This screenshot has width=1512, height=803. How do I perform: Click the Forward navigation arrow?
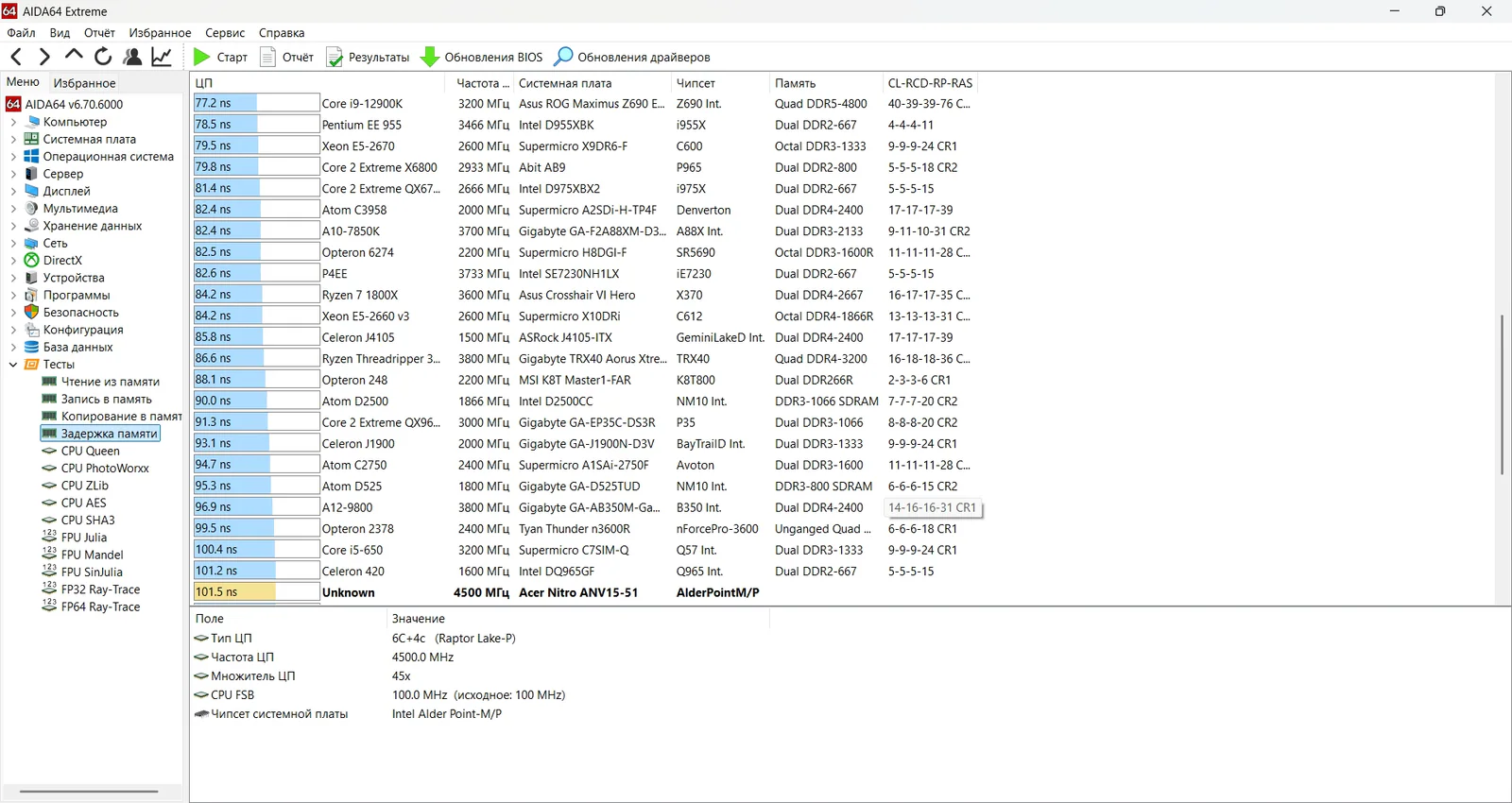tap(44, 57)
